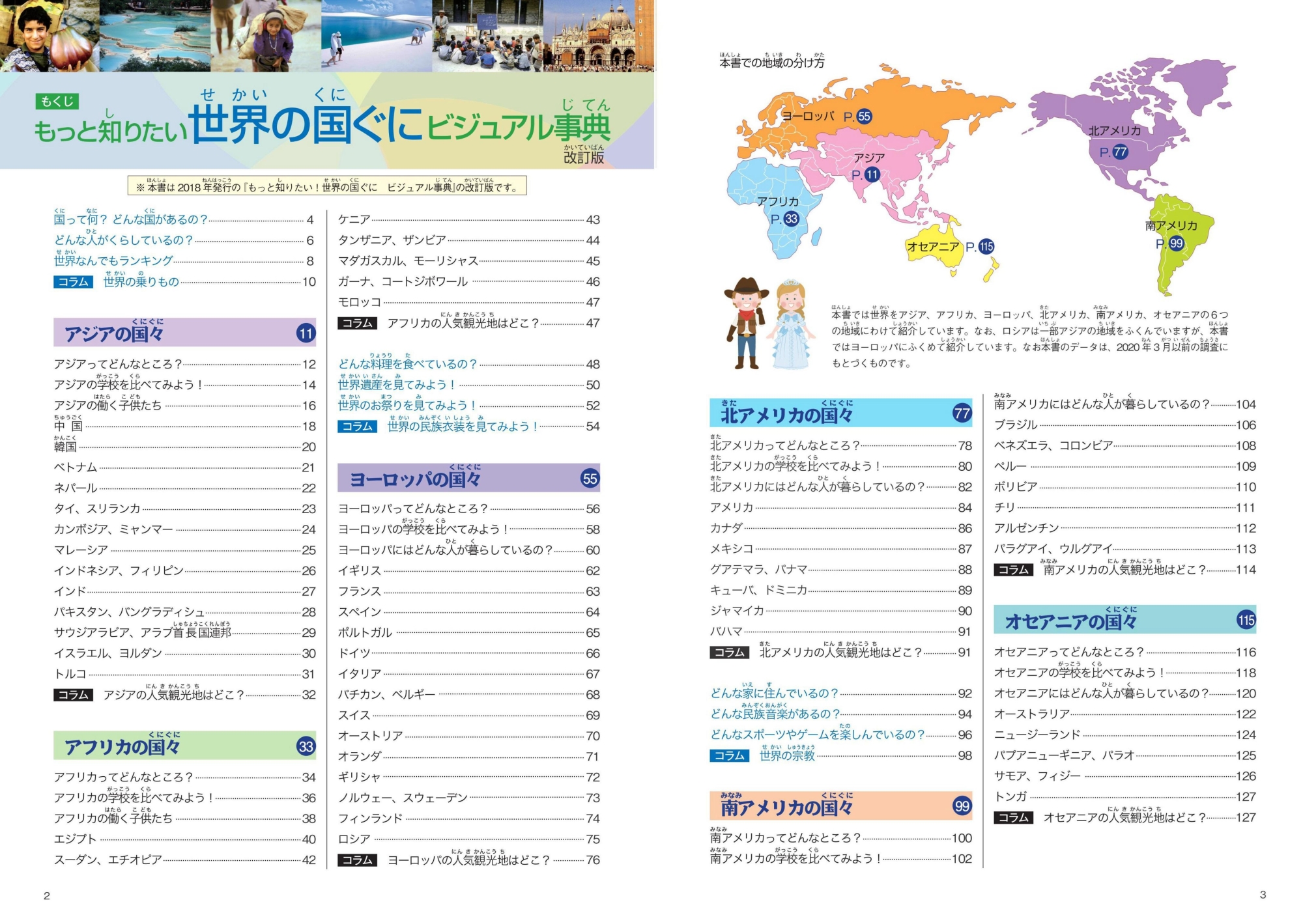The image size is (1303, 924).
Task: Click the entry インド page 27
Action: click(184, 591)
